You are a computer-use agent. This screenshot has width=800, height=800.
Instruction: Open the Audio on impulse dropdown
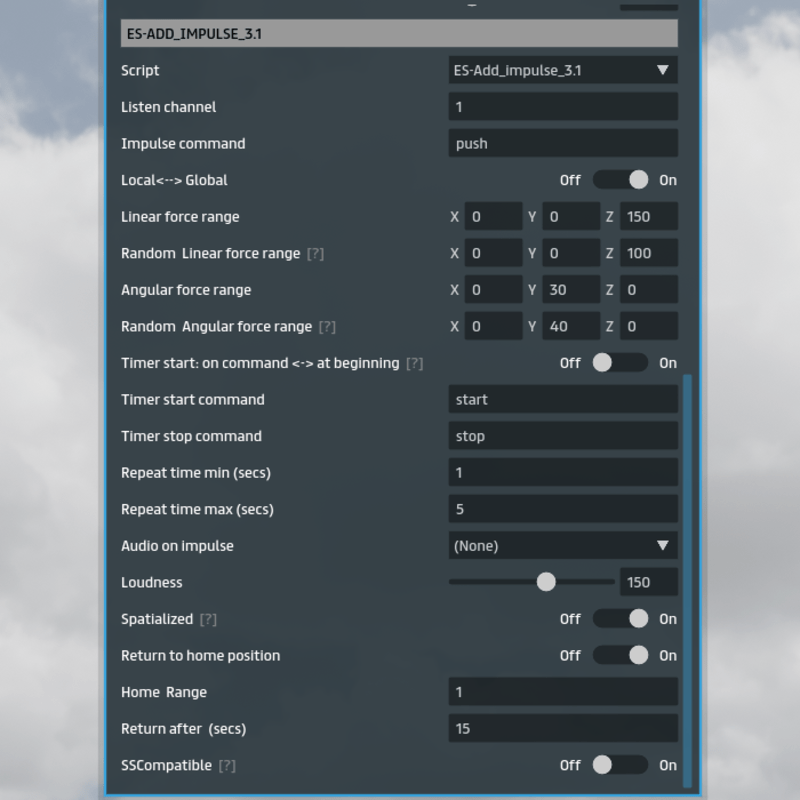tap(562, 546)
